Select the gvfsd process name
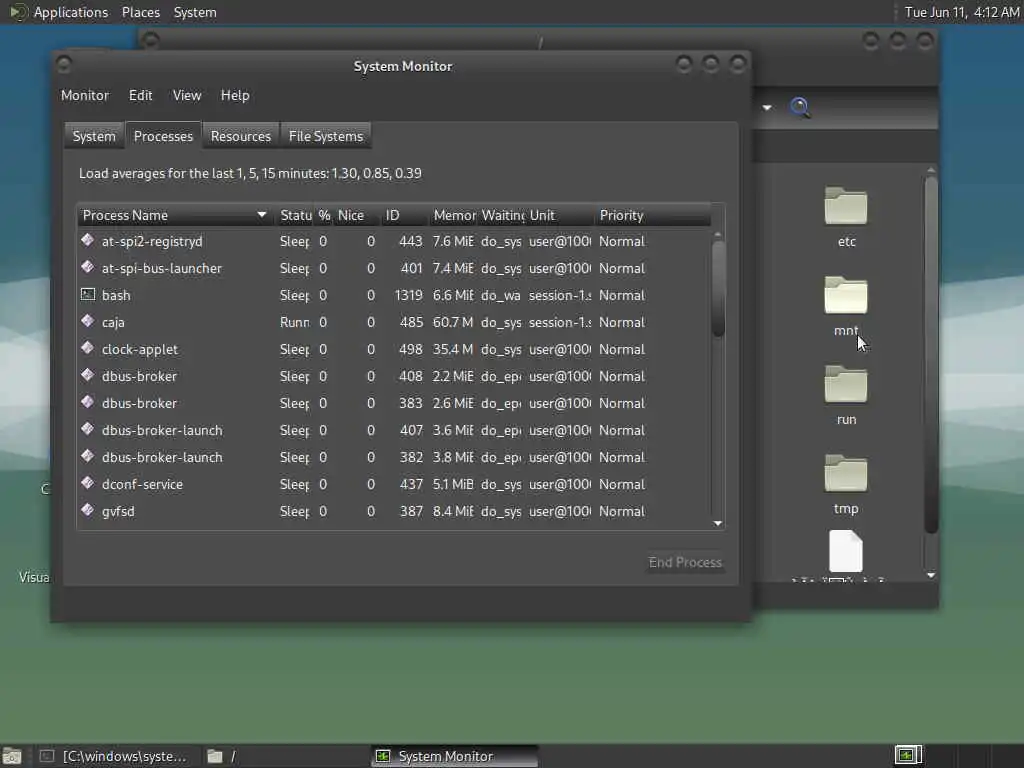This screenshot has width=1024, height=768. click(118, 511)
